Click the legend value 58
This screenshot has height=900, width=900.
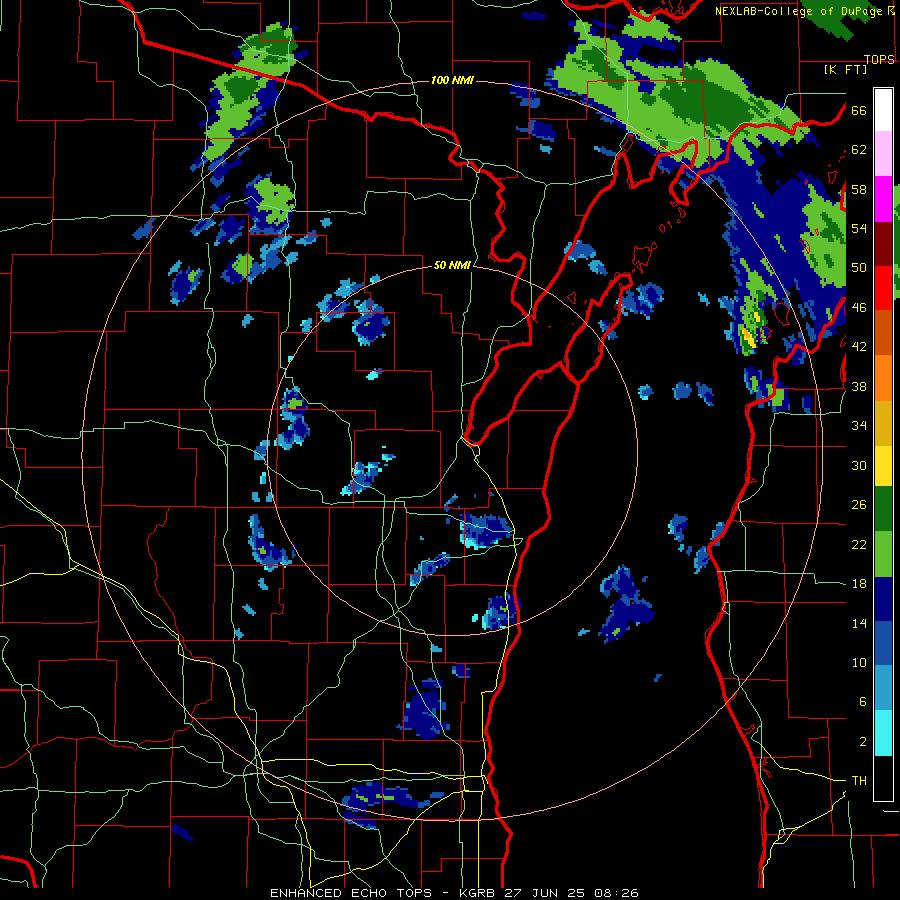pyautogui.click(x=859, y=189)
